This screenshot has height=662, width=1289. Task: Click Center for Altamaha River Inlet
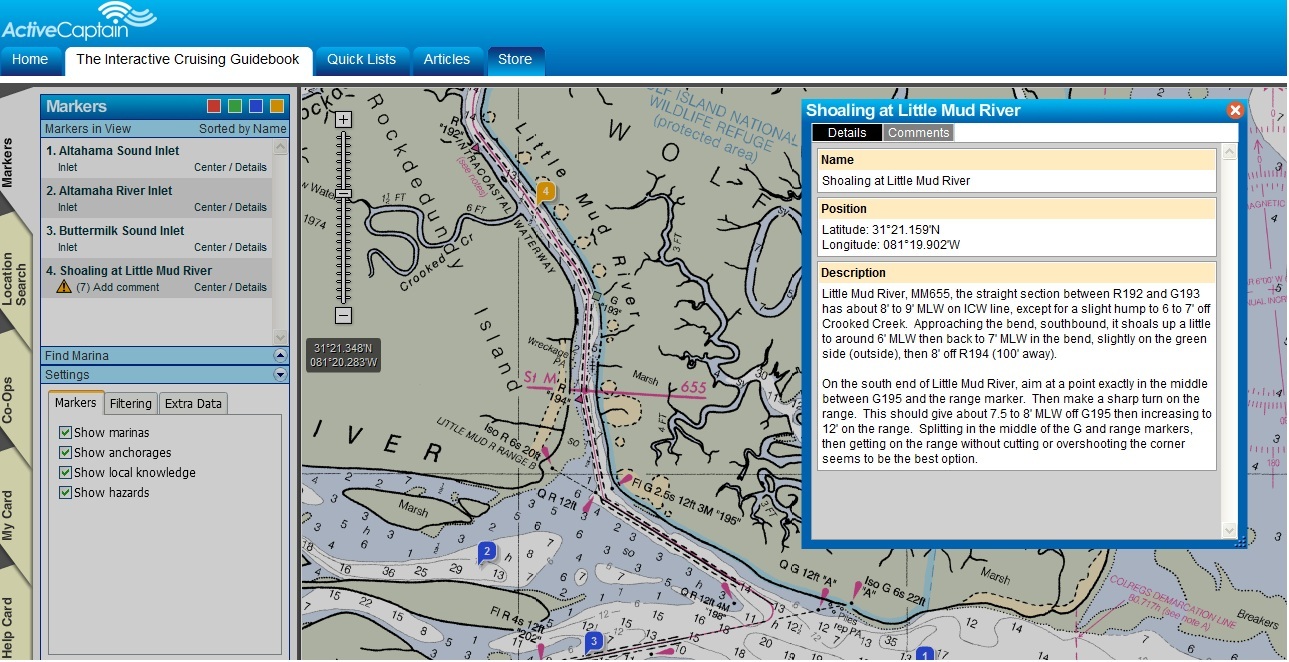click(210, 208)
